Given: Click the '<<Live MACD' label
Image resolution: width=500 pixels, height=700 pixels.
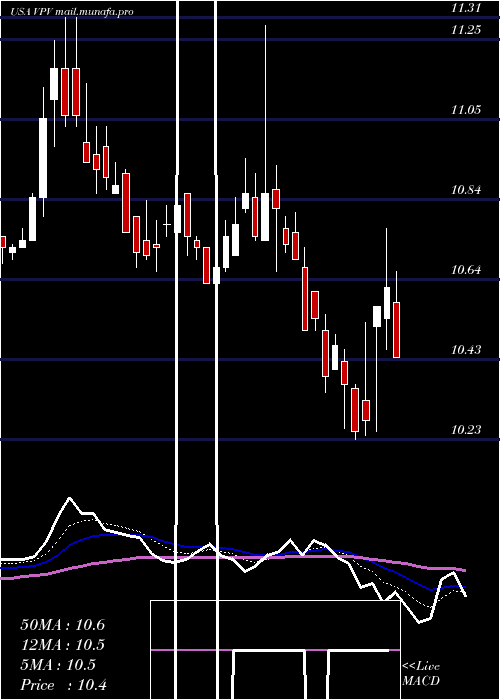Looking at the screenshot, I should point(421,674).
